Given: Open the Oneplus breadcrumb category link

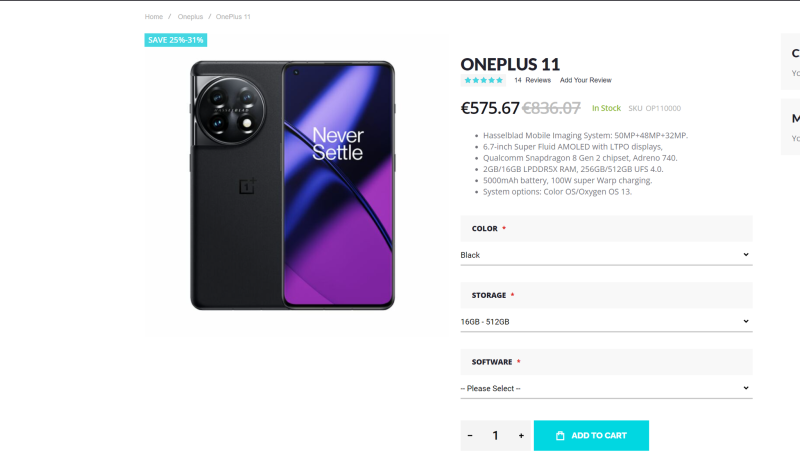Looking at the screenshot, I should (190, 17).
